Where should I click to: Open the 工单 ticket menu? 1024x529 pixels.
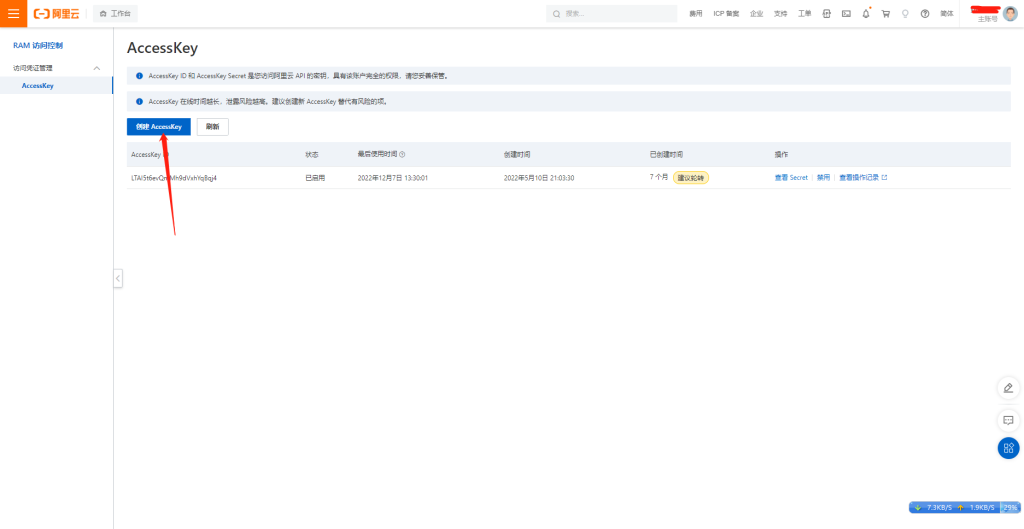[x=805, y=14]
